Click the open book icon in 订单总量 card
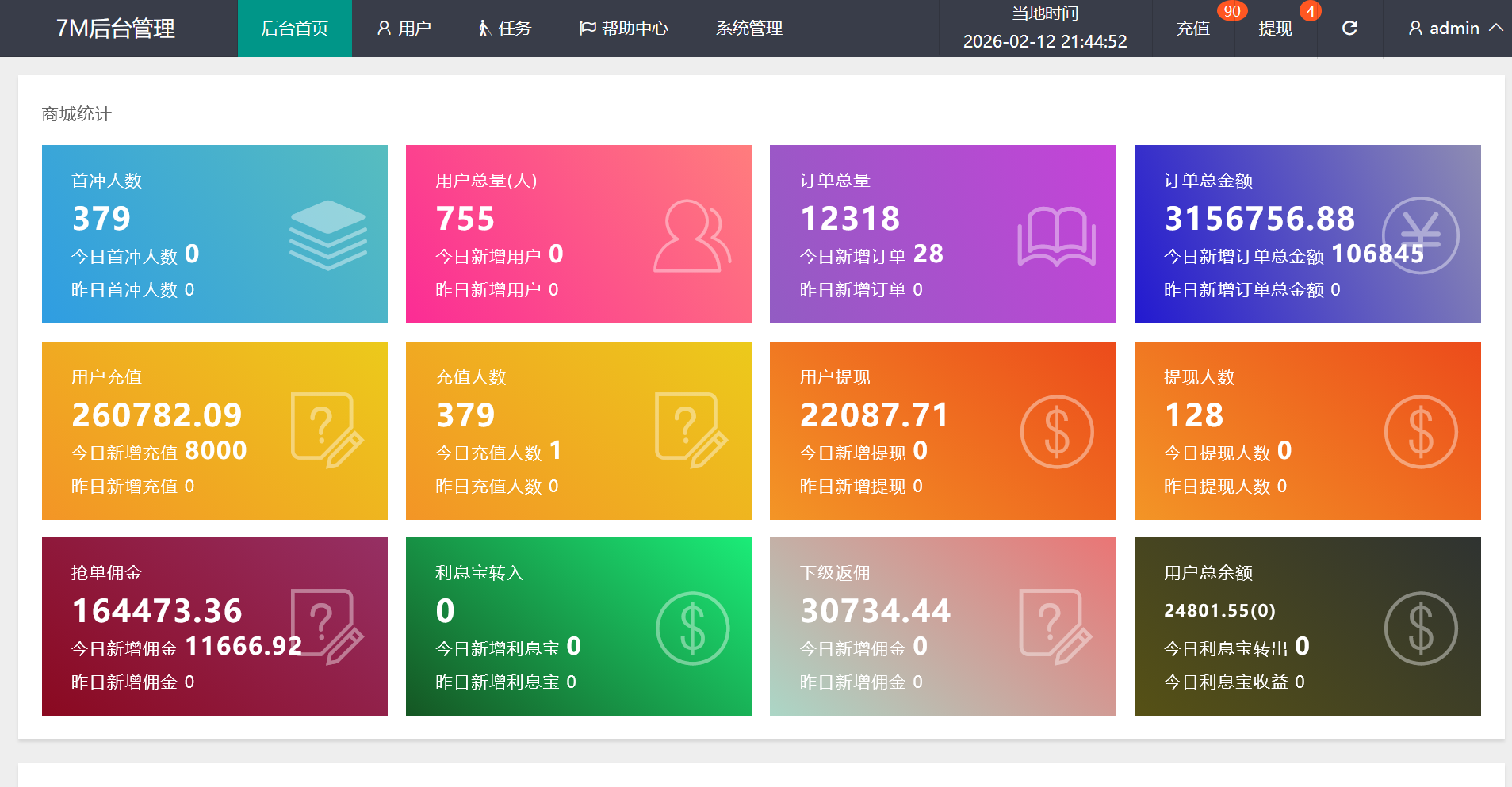1512x787 pixels. coord(1056,235)
